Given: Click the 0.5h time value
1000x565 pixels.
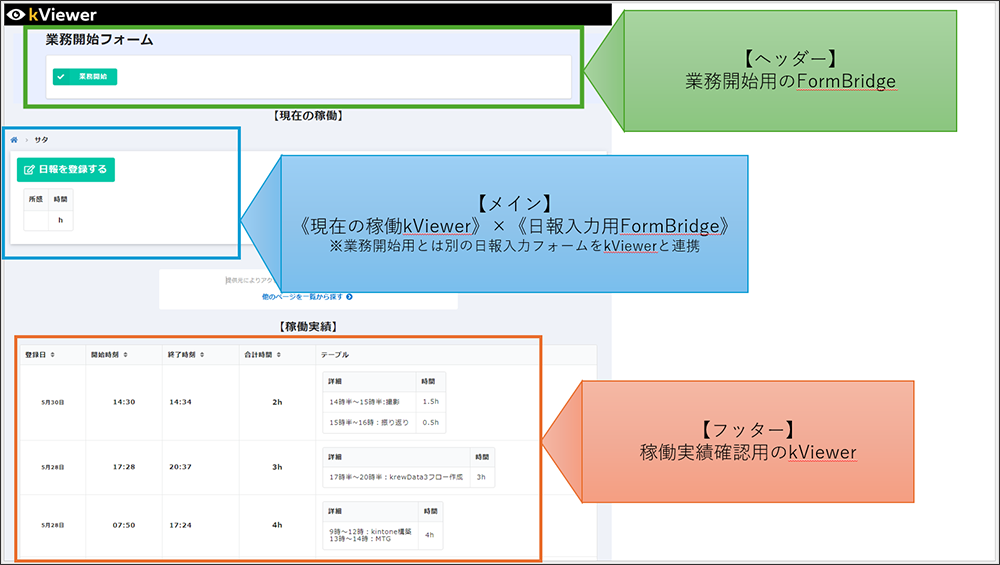Looking at the screenshot, I should click(x=430, y=422).
